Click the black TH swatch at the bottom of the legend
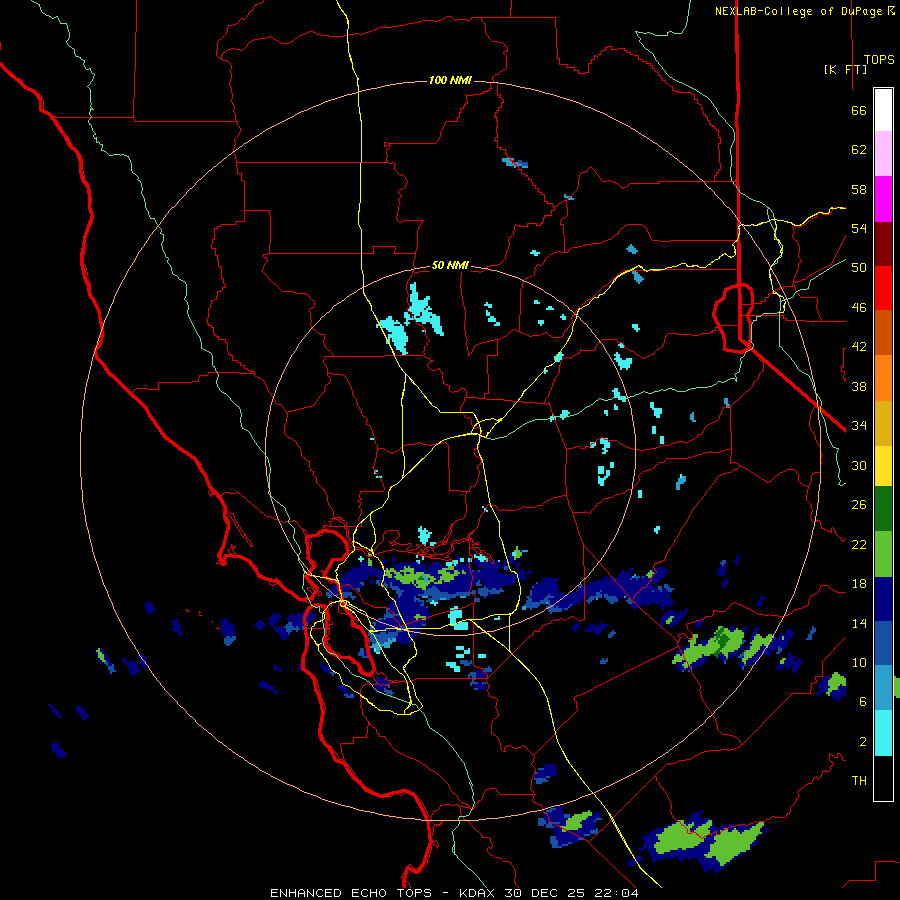The height and width of the screenshot is (900, 900). [x=883, y=778]
